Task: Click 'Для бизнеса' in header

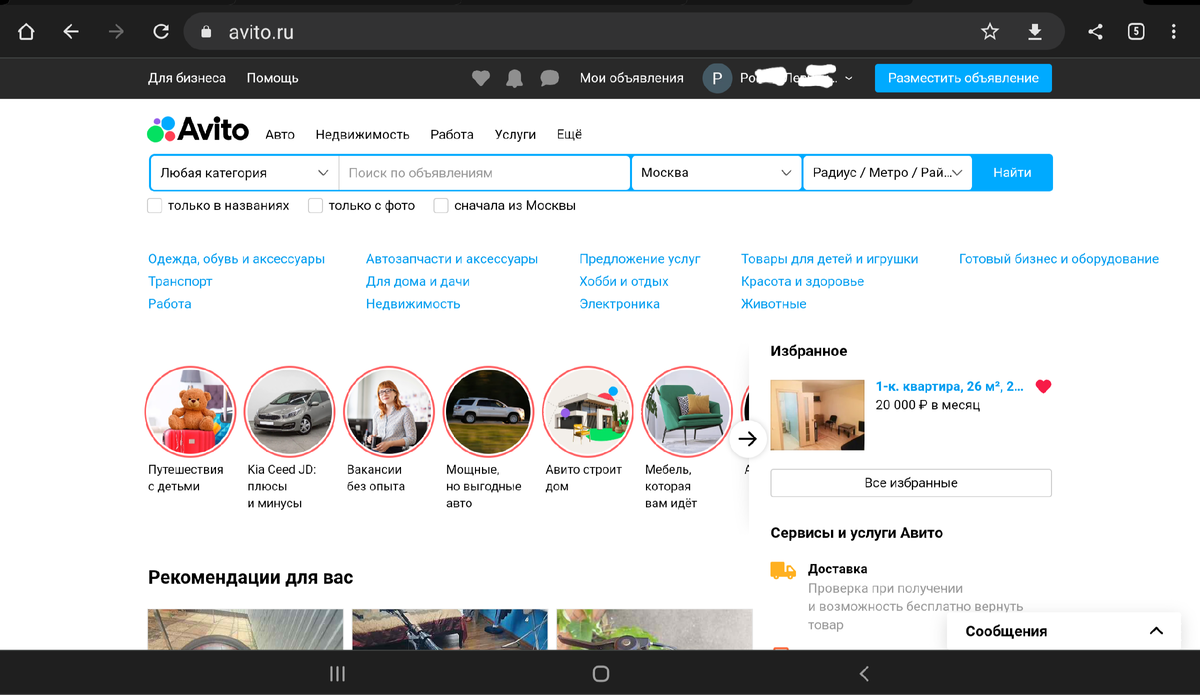Action: [x=187, y=78]
